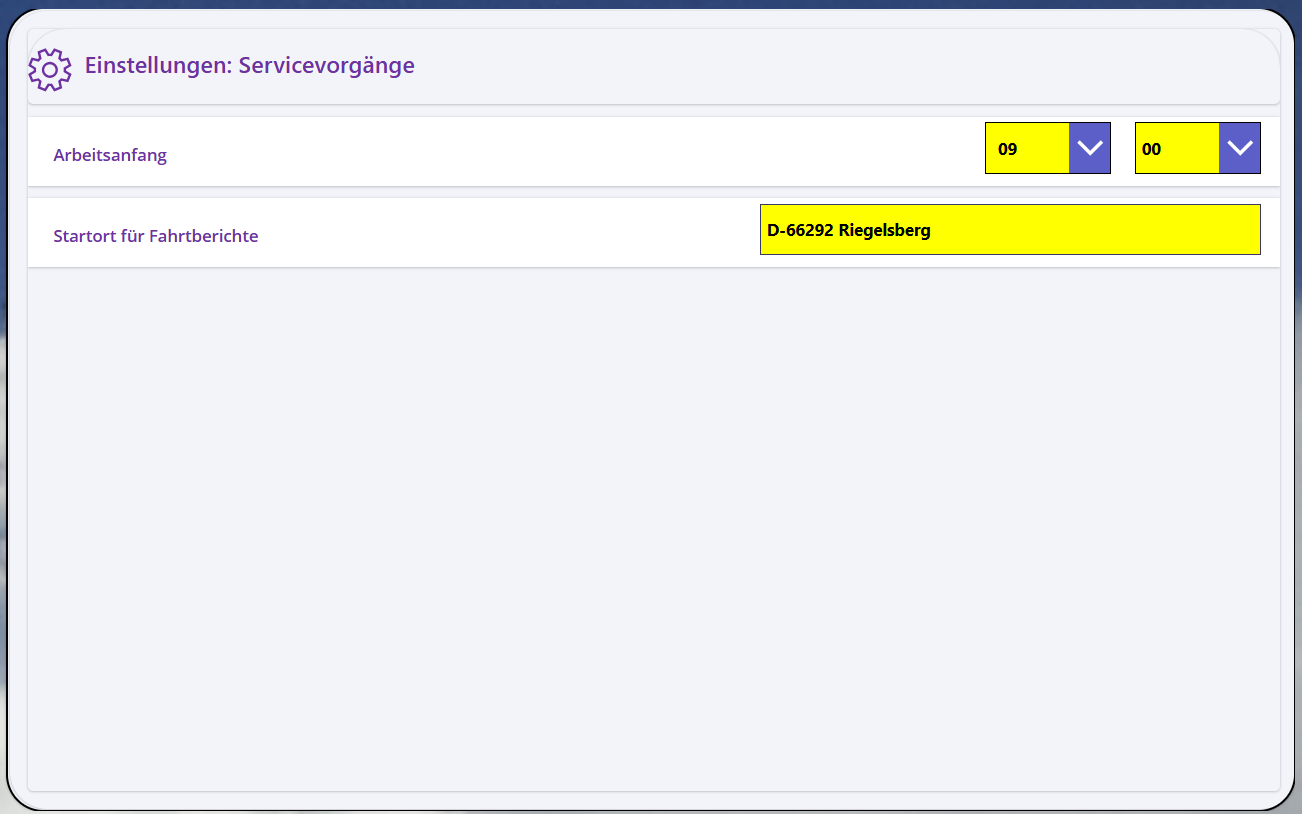Click the word Riegelsberg in start location field
This screenshot has width=1302, height=814.
(x=884, y=230)
